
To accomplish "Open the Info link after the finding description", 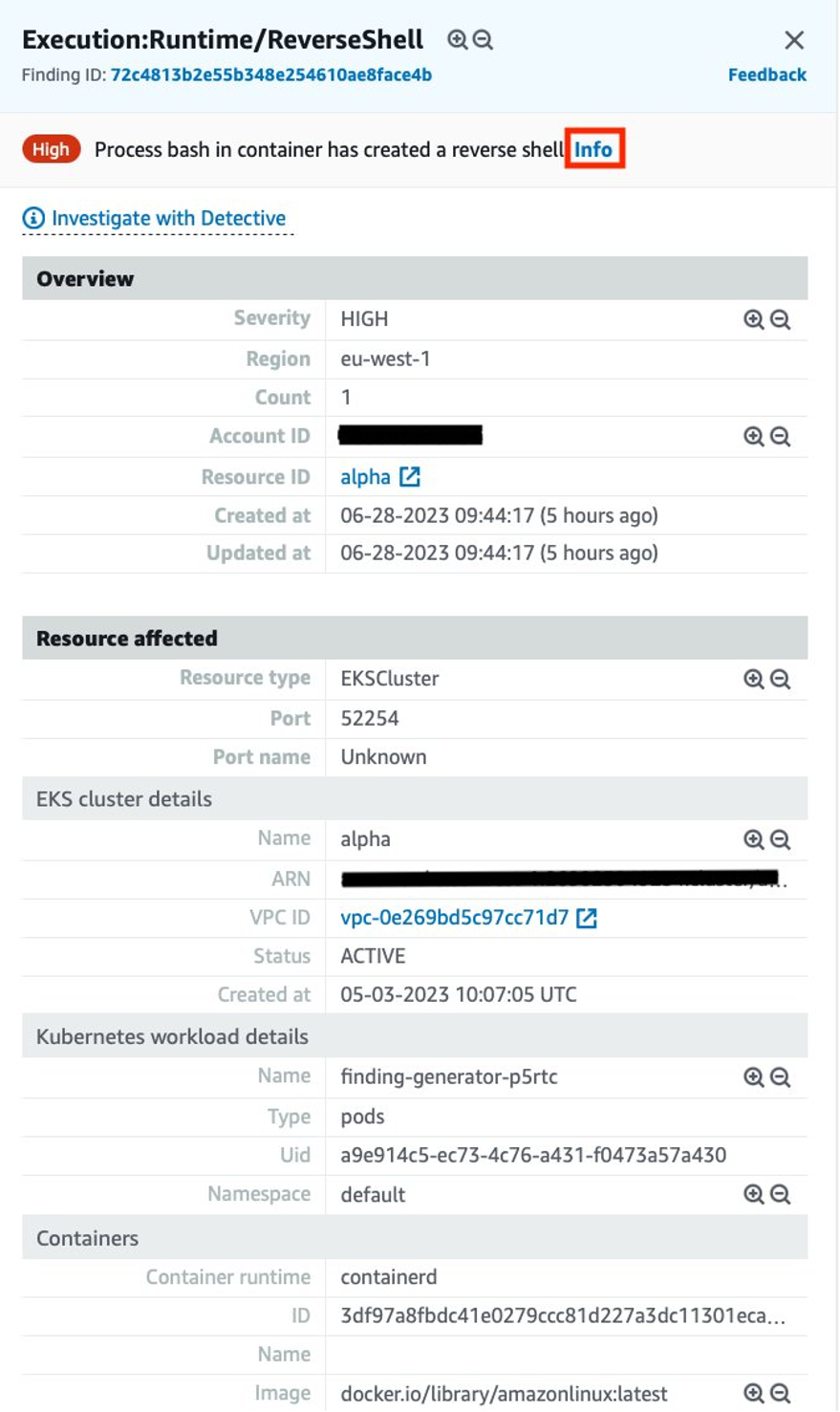I will (x=592, y=149).
